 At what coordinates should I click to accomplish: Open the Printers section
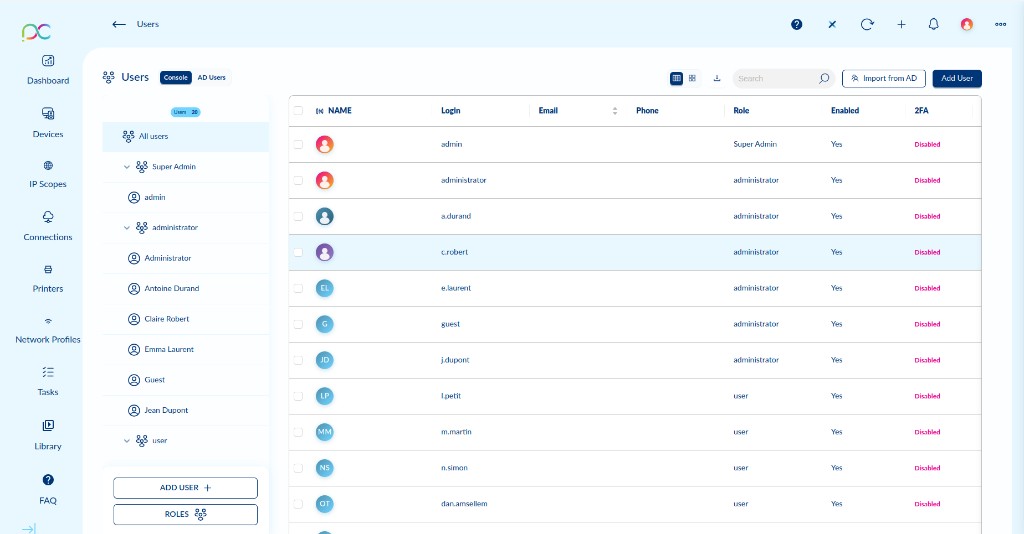(48, 278)
